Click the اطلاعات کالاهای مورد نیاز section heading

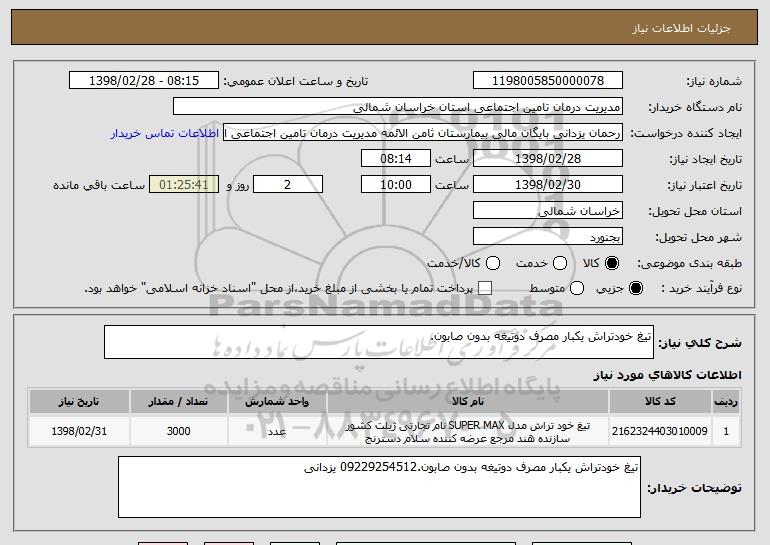pos(667,375)
